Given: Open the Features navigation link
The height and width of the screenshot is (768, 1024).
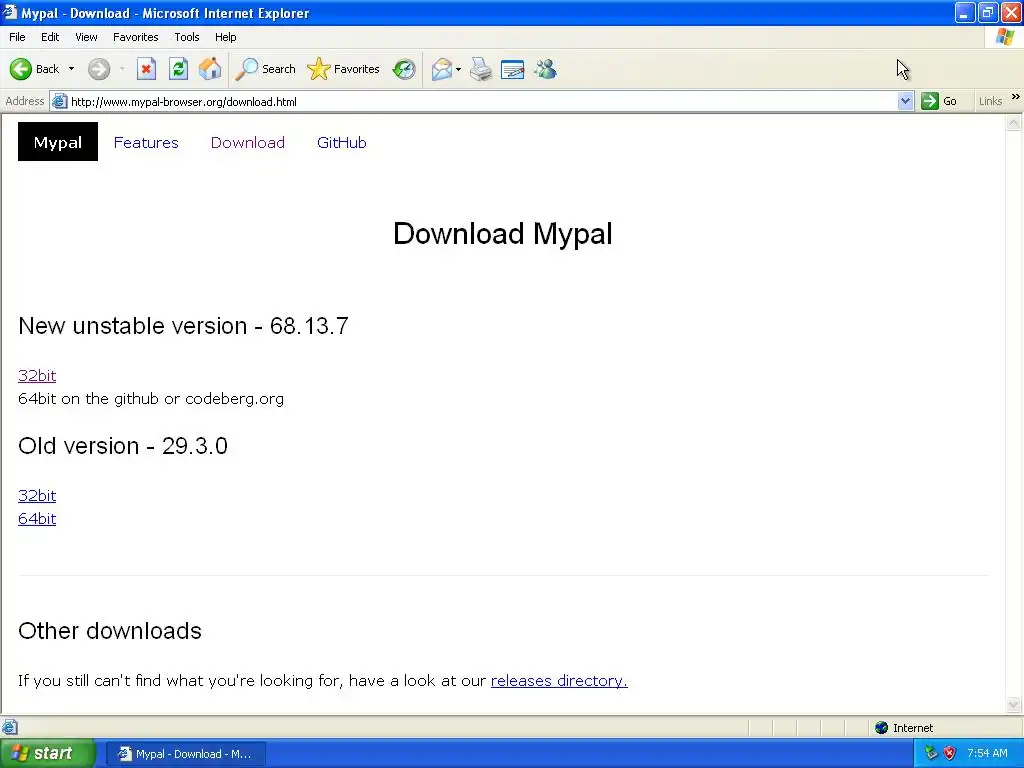Looking at the screenshot, I should (x=146, y=142).
